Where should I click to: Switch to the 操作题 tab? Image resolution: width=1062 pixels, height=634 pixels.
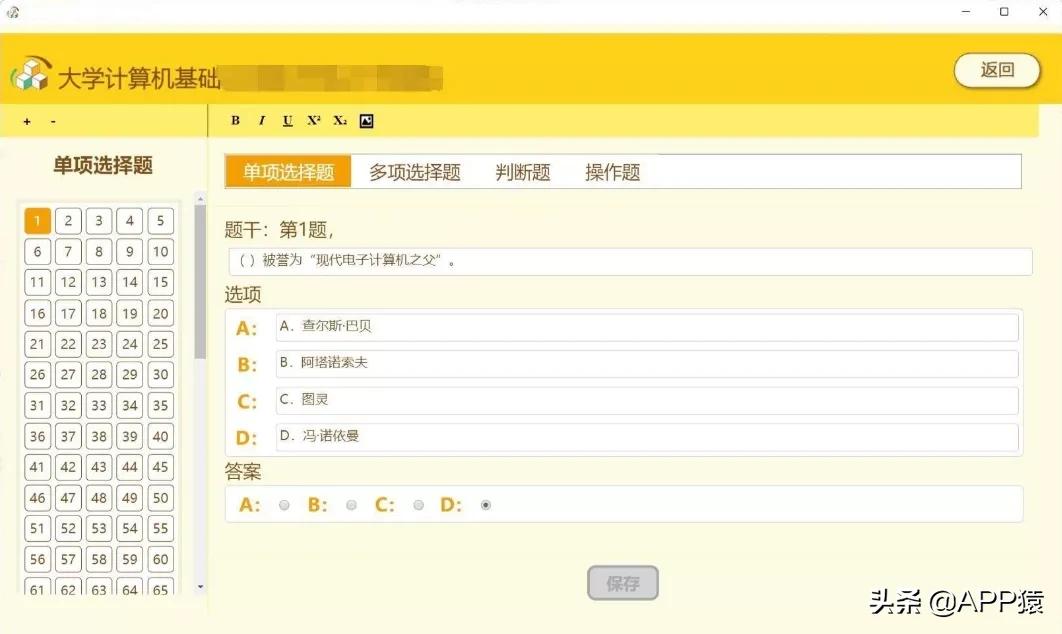[x=613, y=172]
